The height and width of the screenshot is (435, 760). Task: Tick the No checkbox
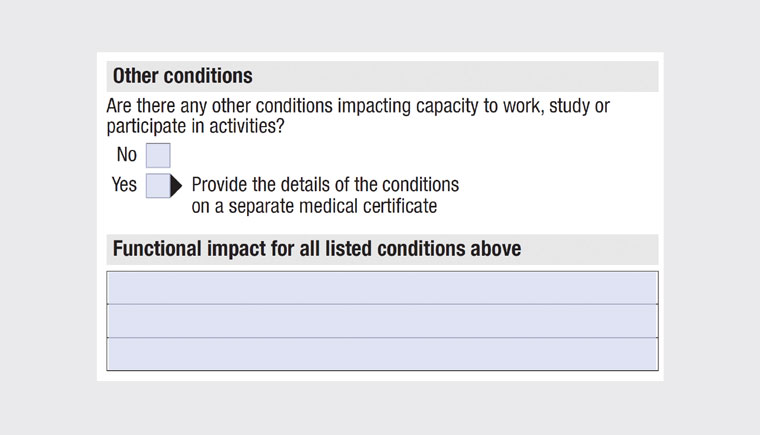(158, 155)
